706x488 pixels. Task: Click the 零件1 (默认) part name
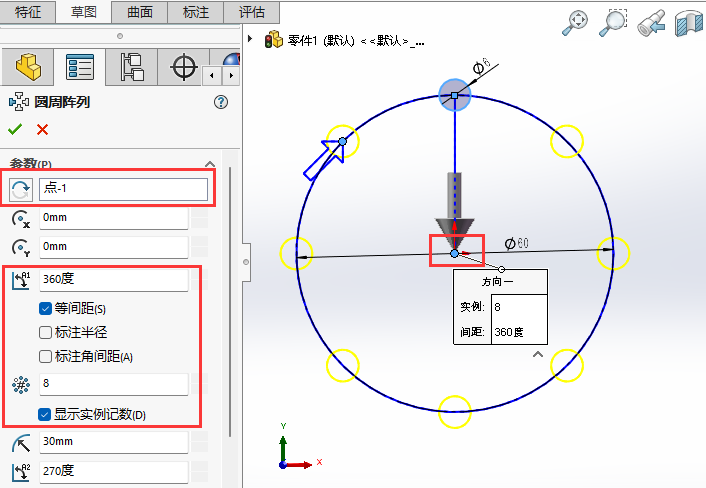321,41
